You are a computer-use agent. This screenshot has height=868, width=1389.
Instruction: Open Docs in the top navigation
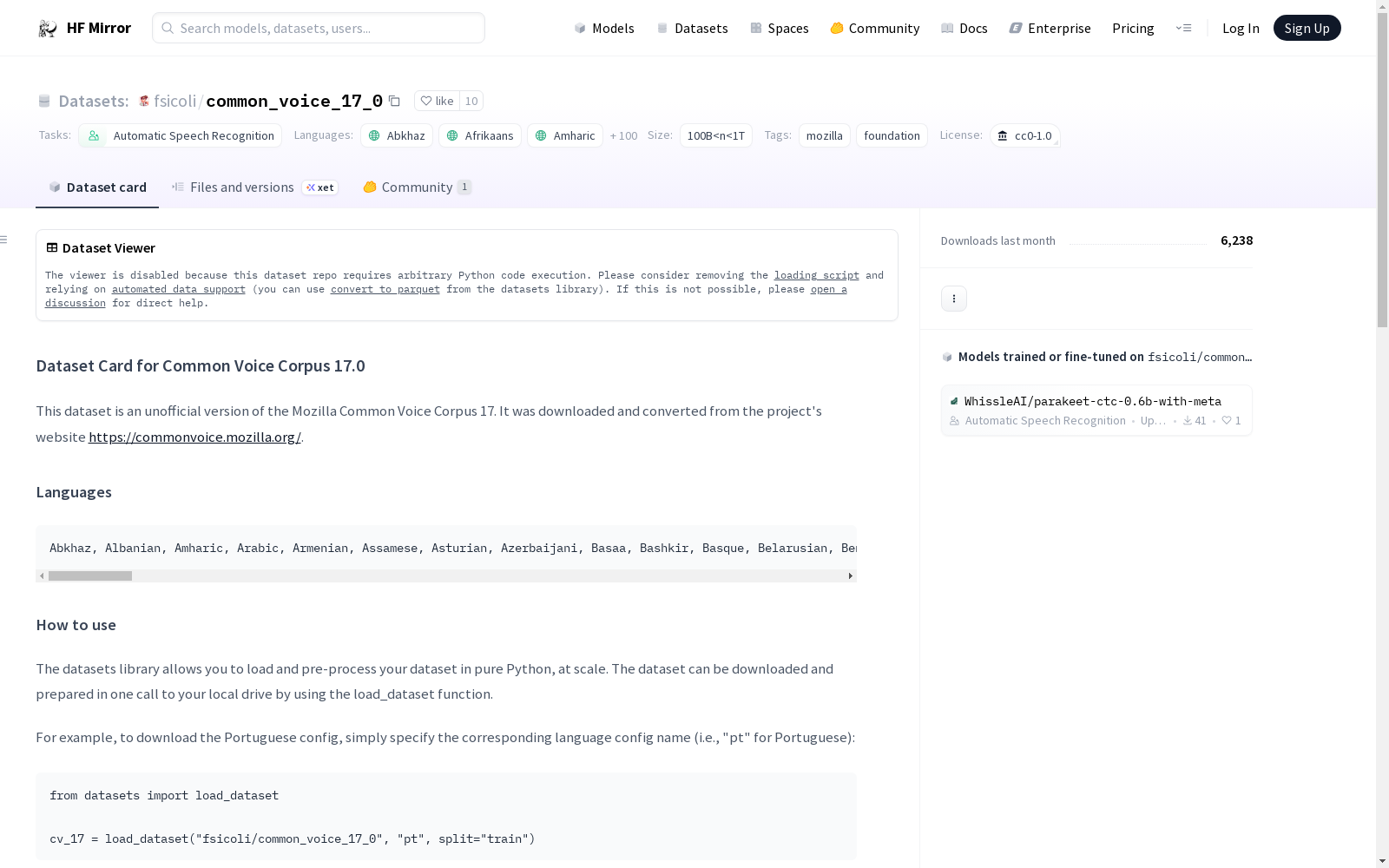tap(964, 29)
